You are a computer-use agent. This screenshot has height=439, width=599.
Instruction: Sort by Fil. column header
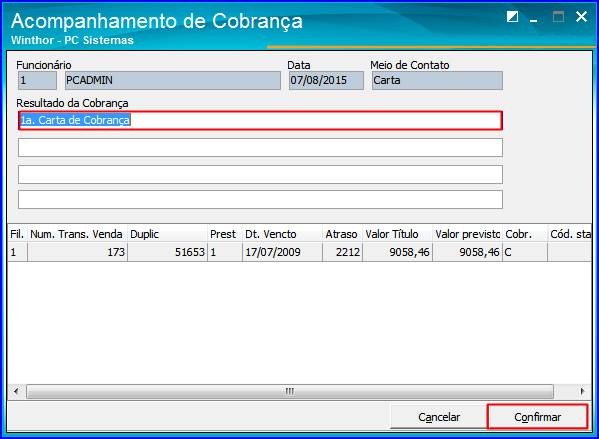click(x=18, y=234)
